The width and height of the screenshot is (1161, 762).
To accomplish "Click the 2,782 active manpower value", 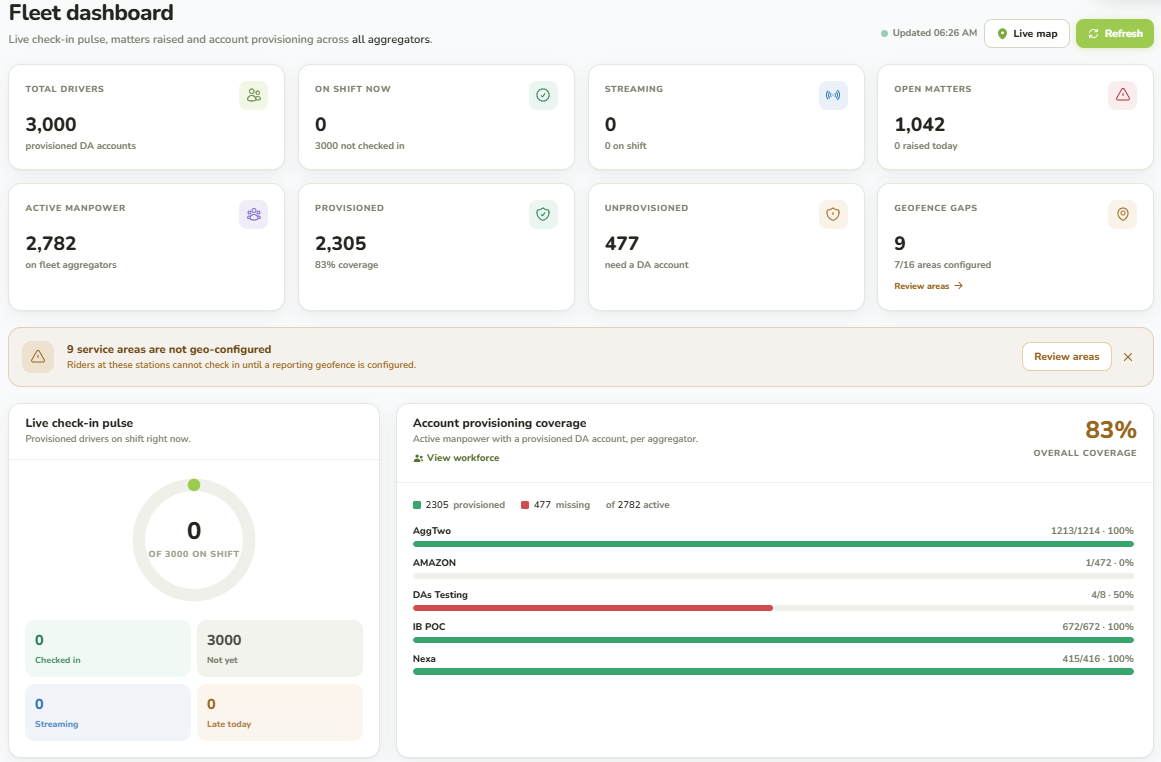I will [x=51, y=244].
